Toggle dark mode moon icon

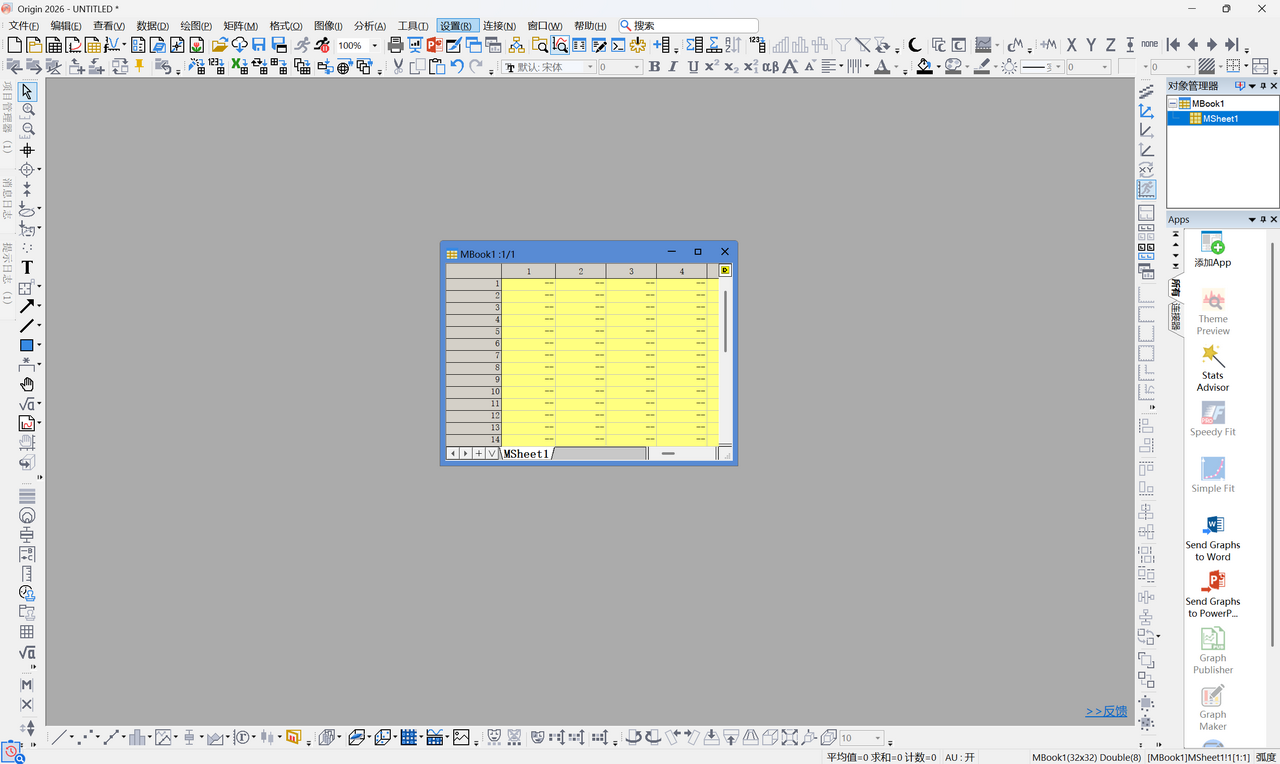pyautogui.click(x=914, y=45)
